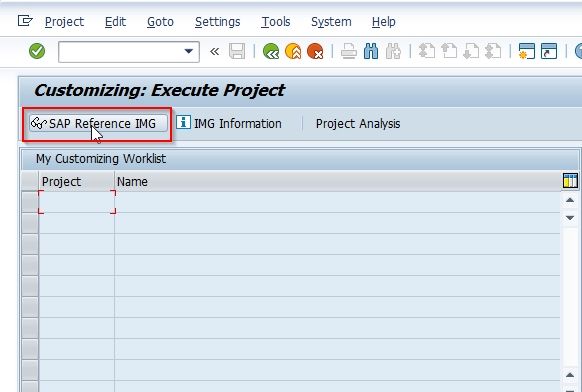Select the second worklist row selector
582x392 pixels.
click(x=30, y=223)
